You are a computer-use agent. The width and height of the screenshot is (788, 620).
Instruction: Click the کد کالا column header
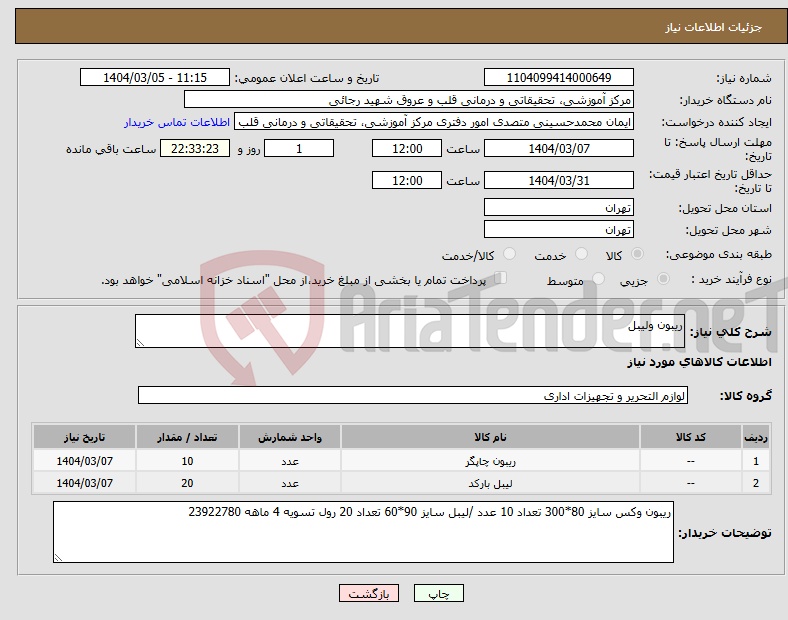tap(691, 437)
